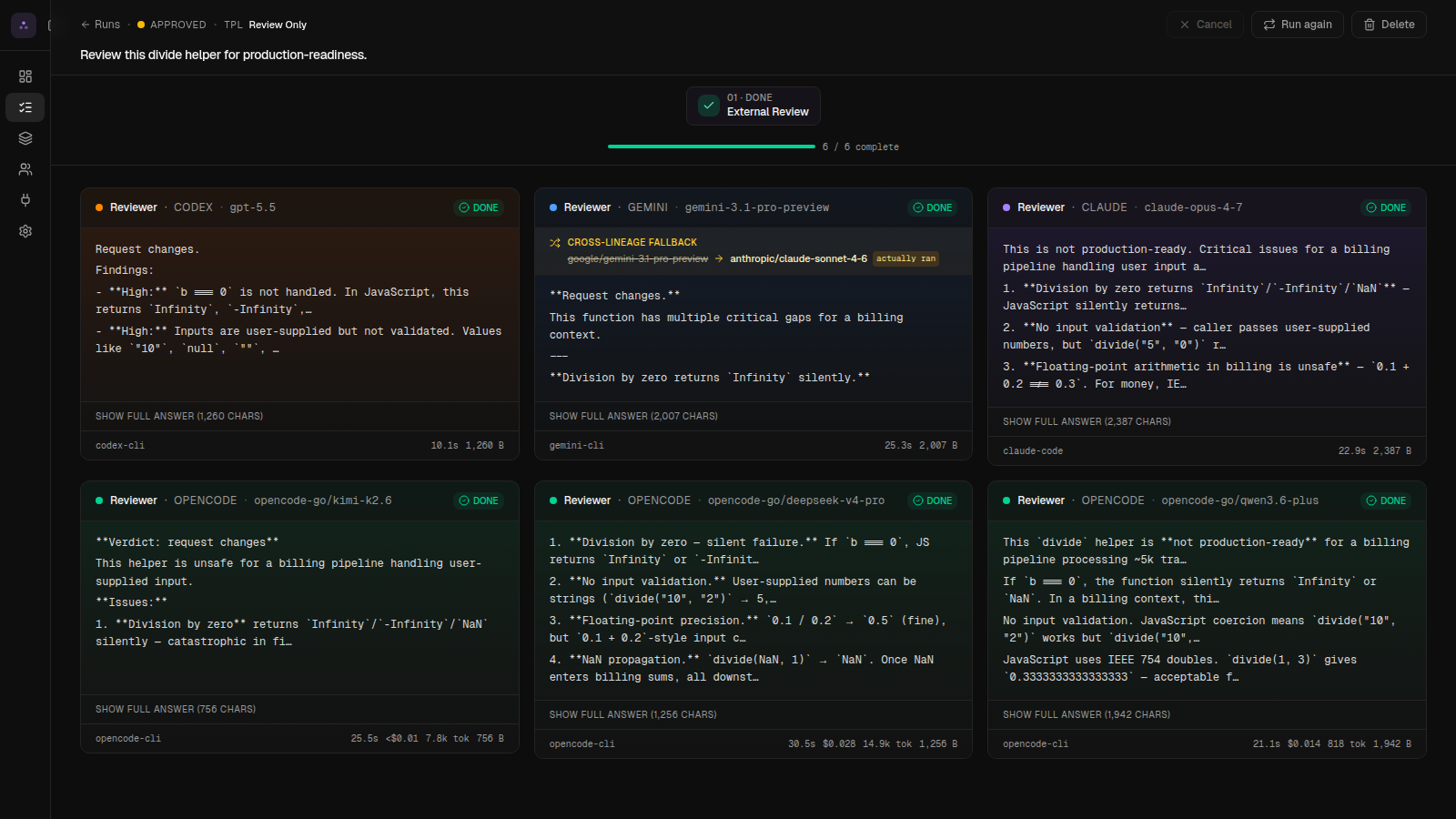Select the External Review step card
Image resolution: width=1456 pixels, height=819 pixels.
click(753, 106)
